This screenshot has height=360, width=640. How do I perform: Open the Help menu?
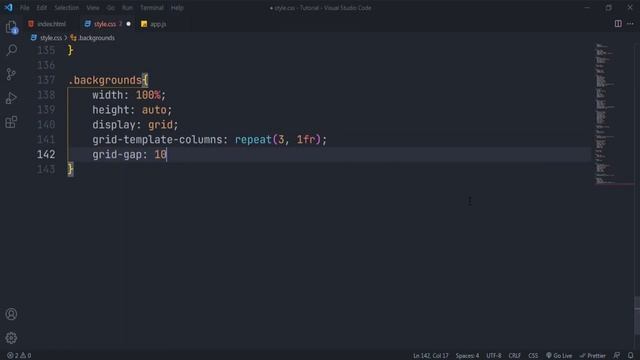coord(177,8)
